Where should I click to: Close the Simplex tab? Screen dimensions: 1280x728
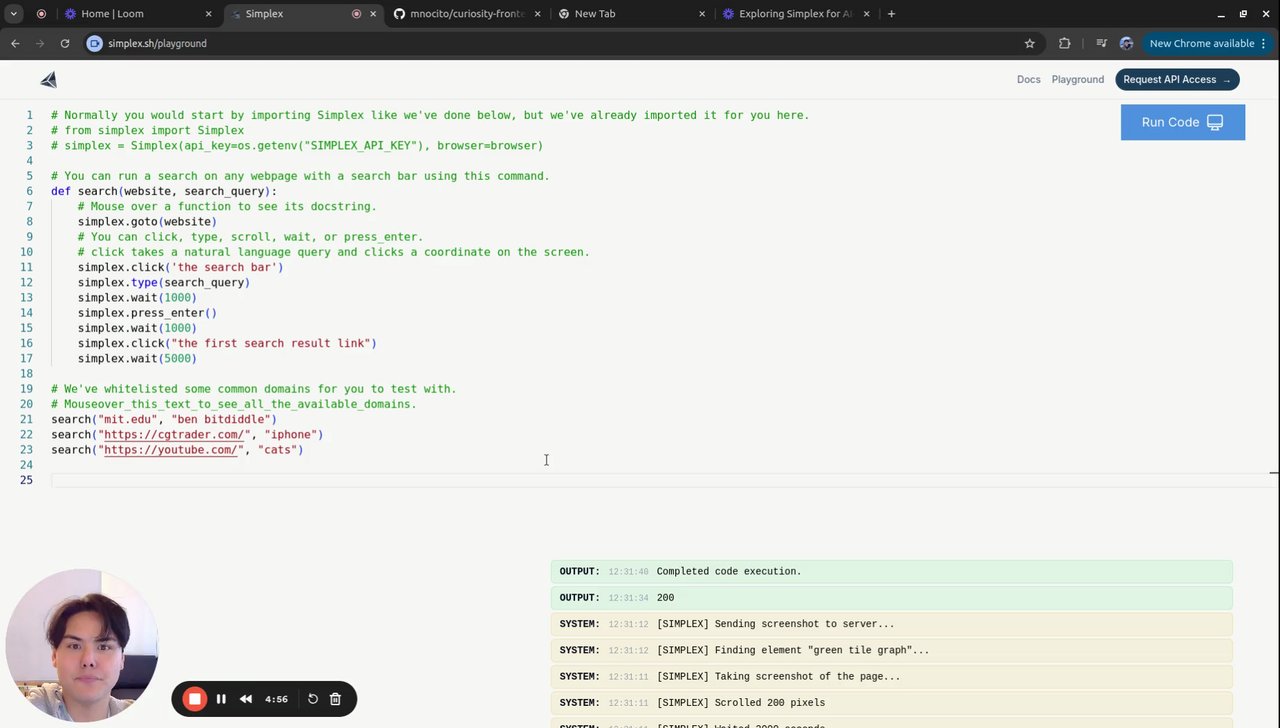click(373, 14)
